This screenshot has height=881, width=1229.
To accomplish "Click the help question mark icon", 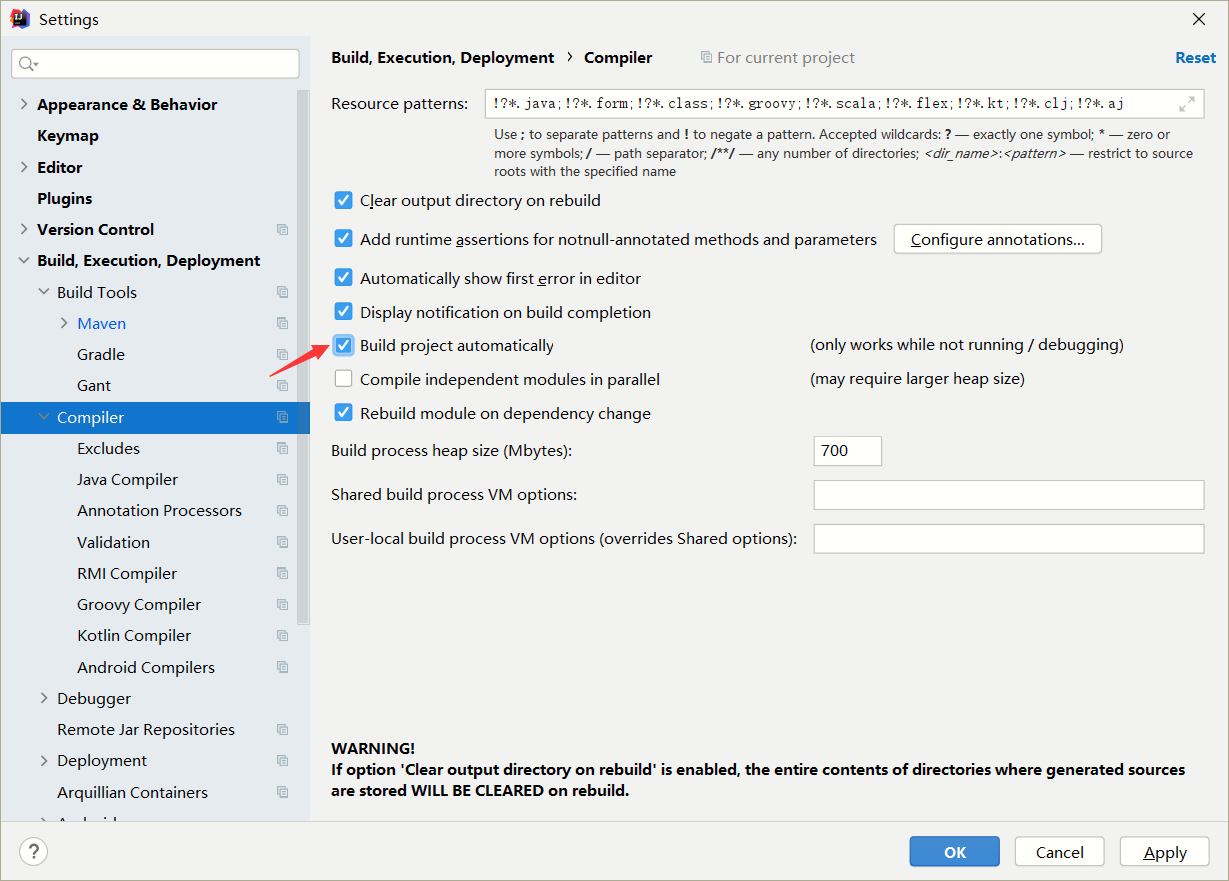I will click(33, 851).
